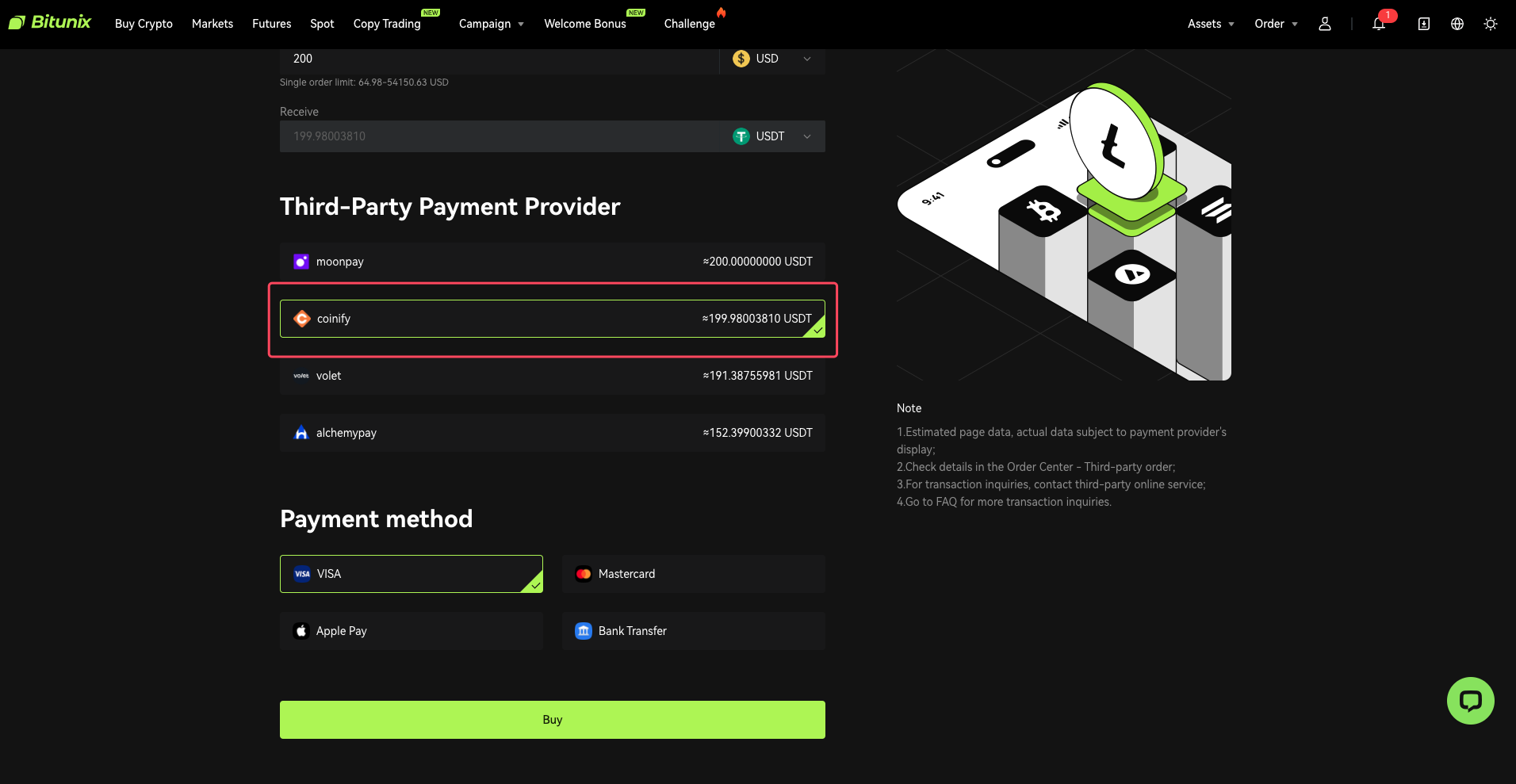Choose Apple Pay payment method
The image size is (1516, 784).
(x=412, y=631)
